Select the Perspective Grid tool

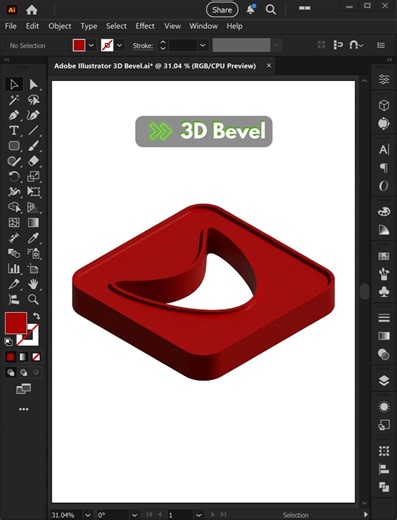33,207
